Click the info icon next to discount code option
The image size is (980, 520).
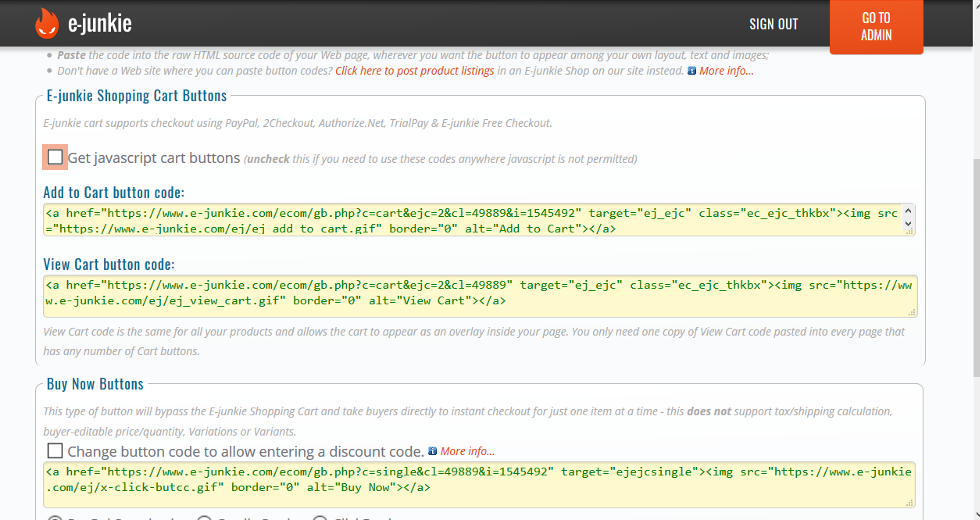click(x=432, y=451)
